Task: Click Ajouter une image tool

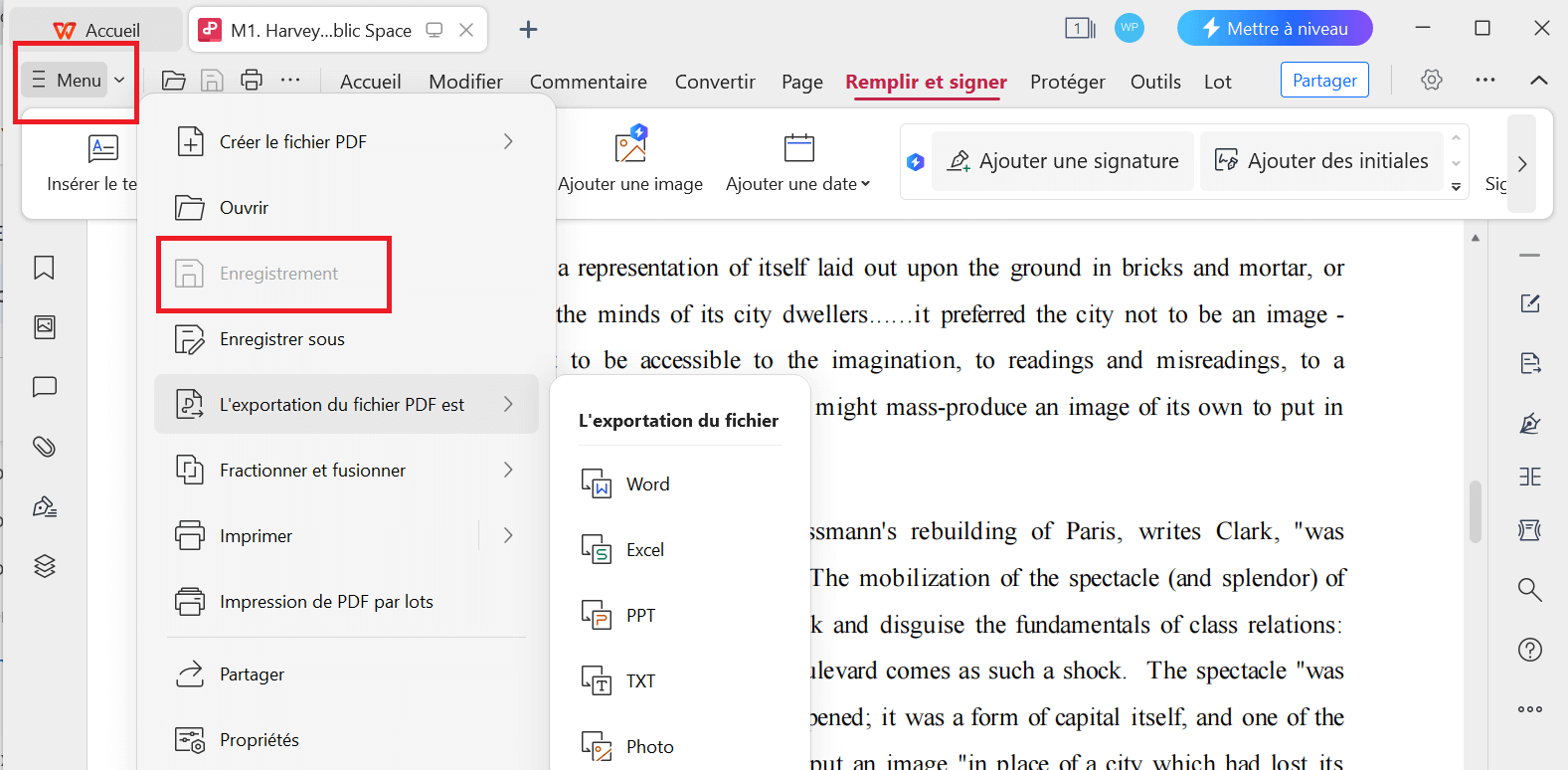Action: point(630,159)
